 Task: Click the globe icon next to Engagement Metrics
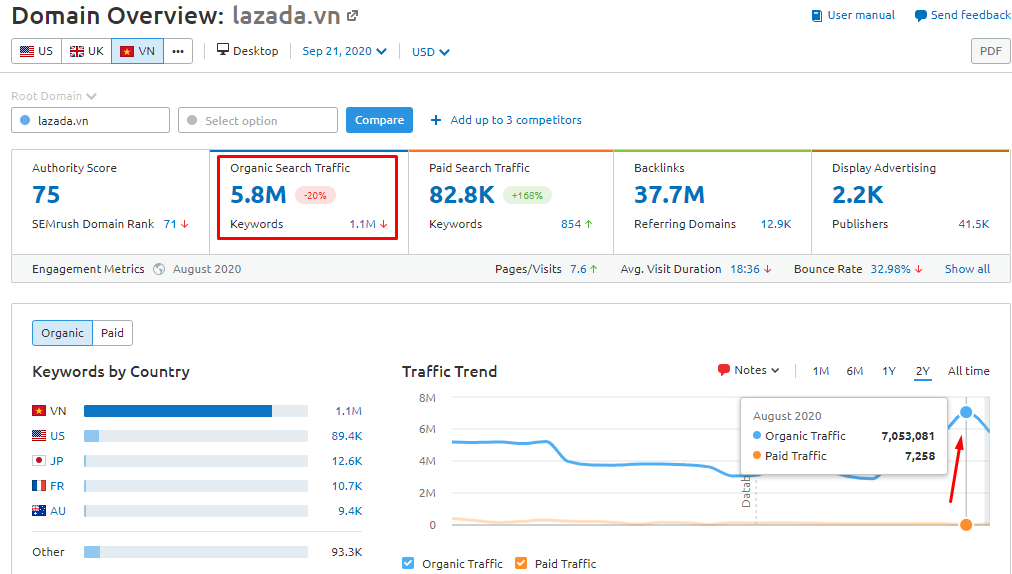point(159,269)
